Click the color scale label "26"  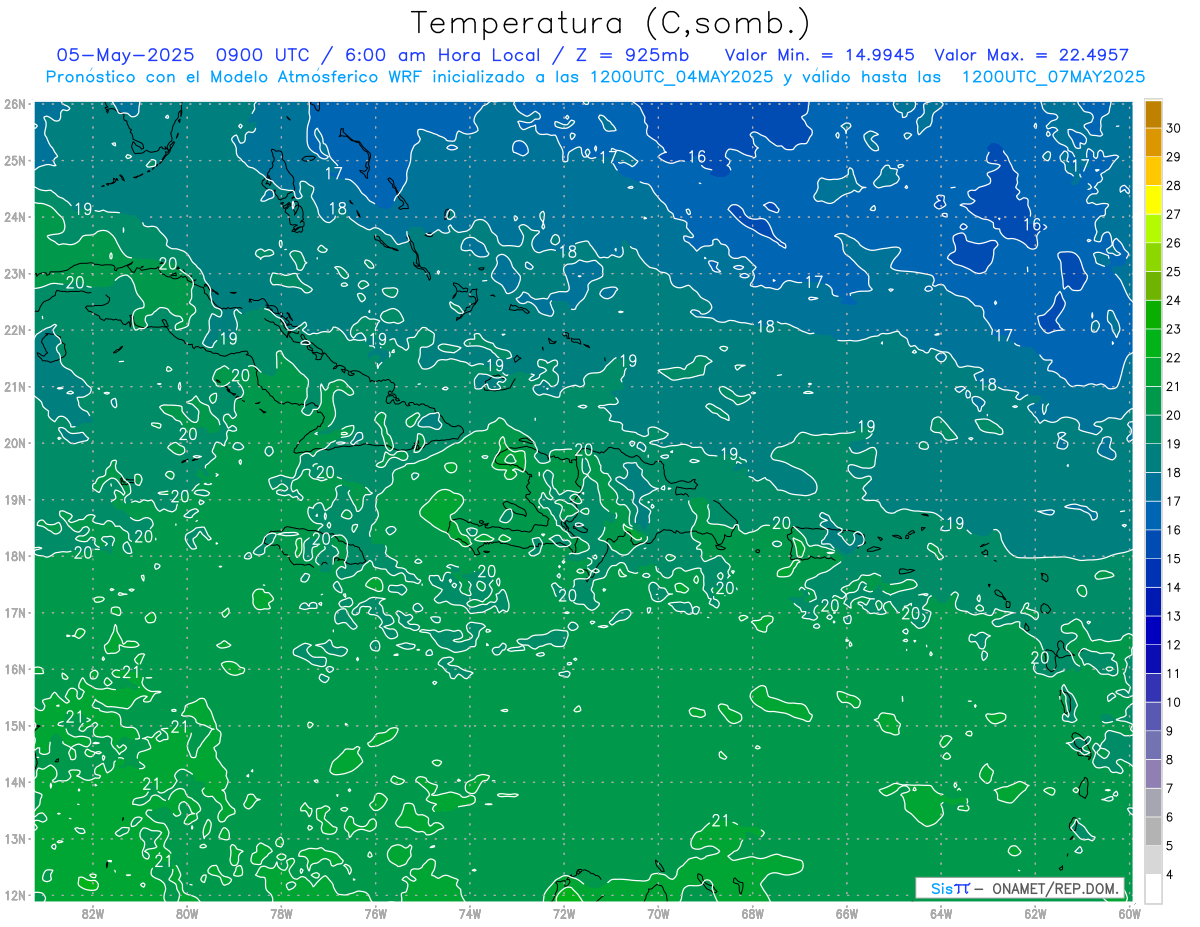[x=1174, y=243]
